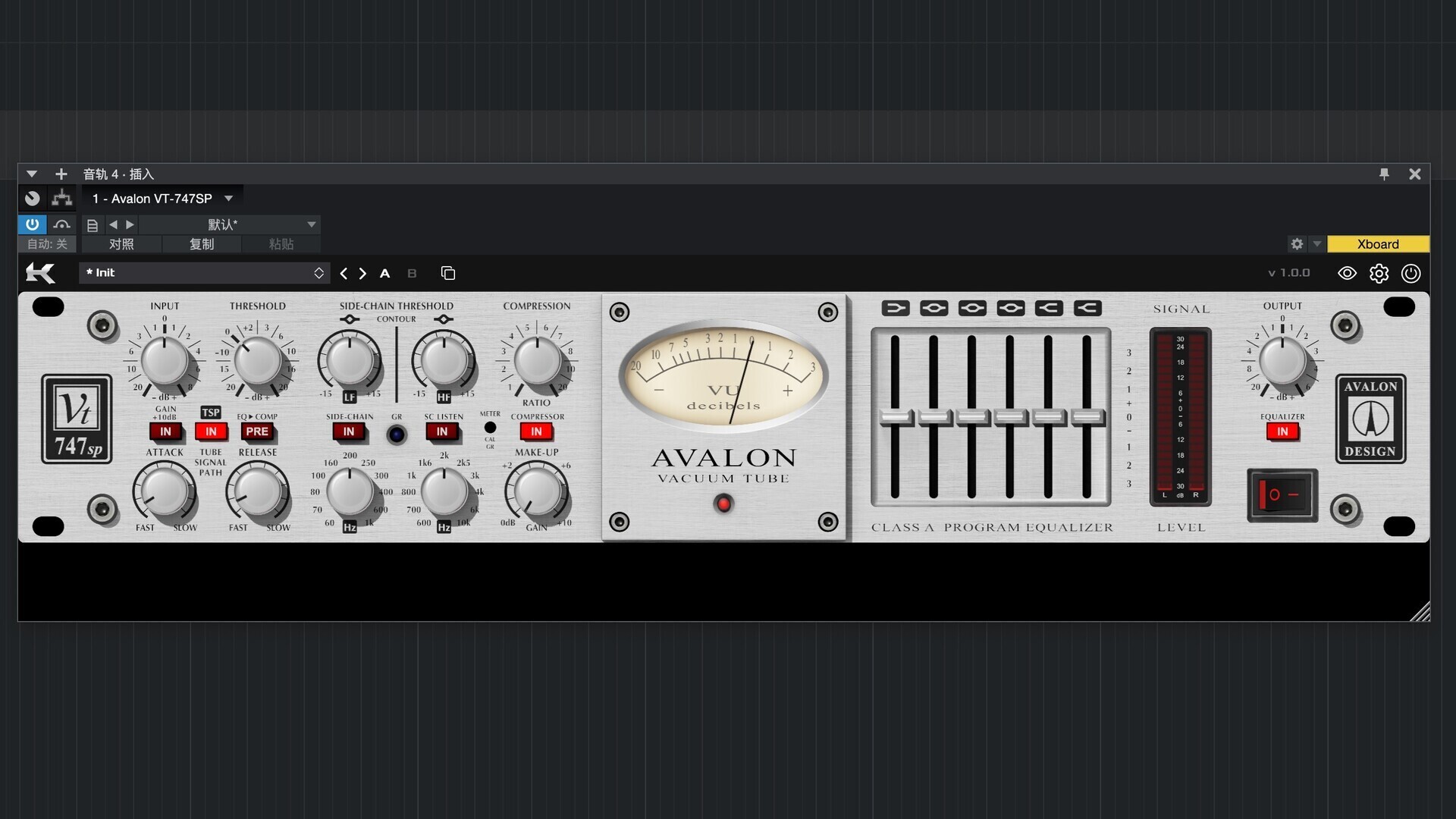1456x819 pixels.
Task: Click the THRESHOLD knob
Action: (258, 362)
